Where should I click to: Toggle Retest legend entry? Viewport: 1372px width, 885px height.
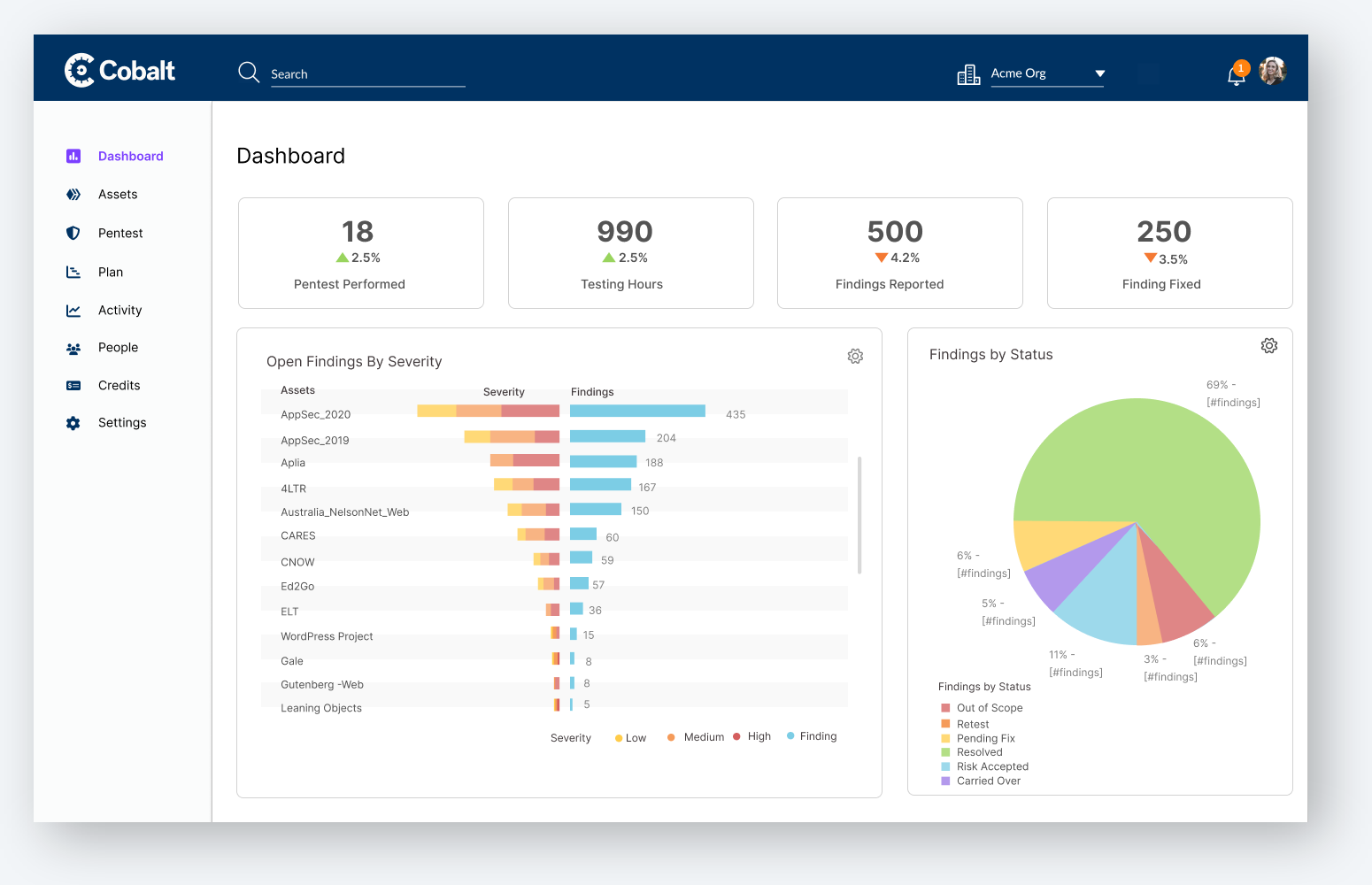click(x=965, y=724)
